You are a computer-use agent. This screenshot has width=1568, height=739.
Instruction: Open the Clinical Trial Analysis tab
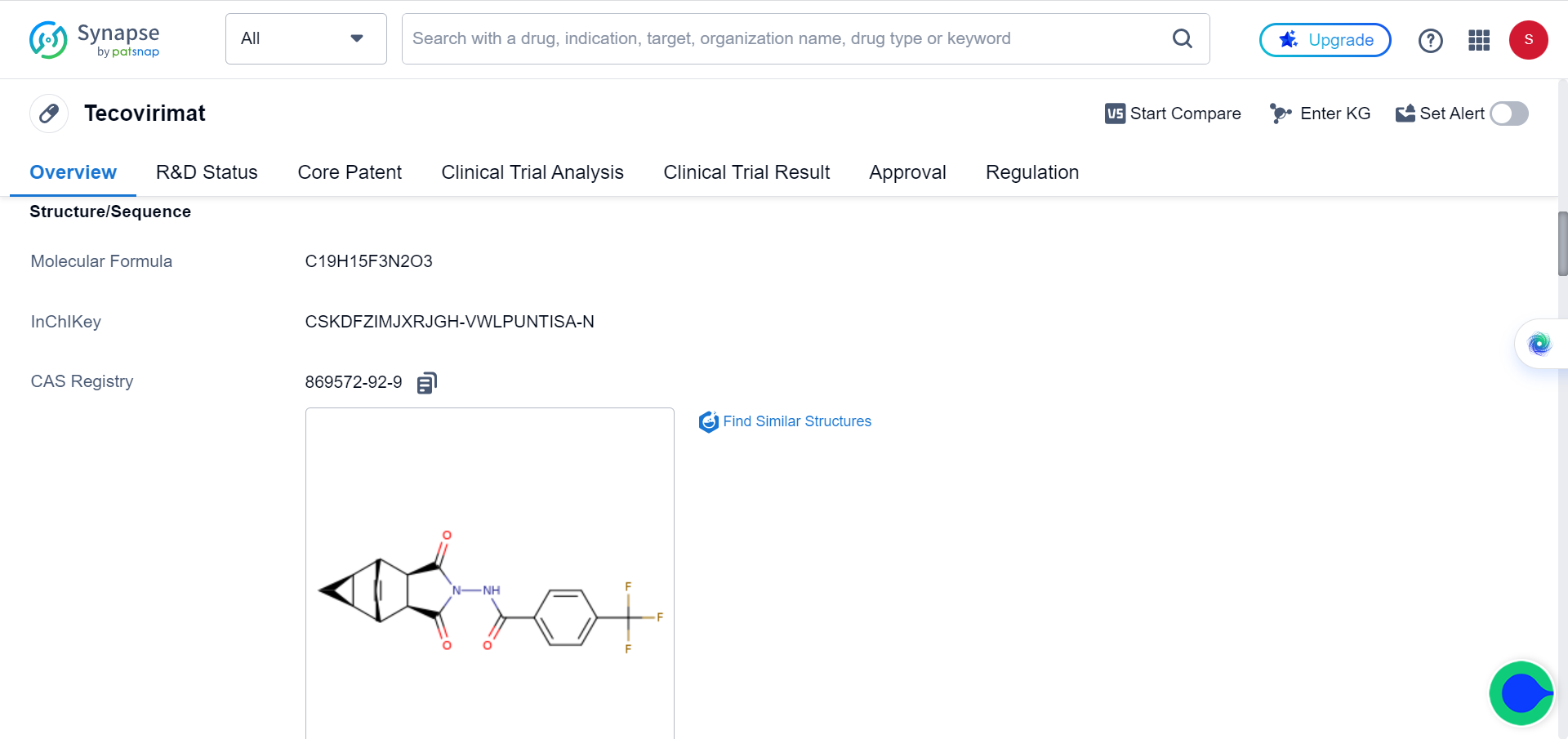532,172
